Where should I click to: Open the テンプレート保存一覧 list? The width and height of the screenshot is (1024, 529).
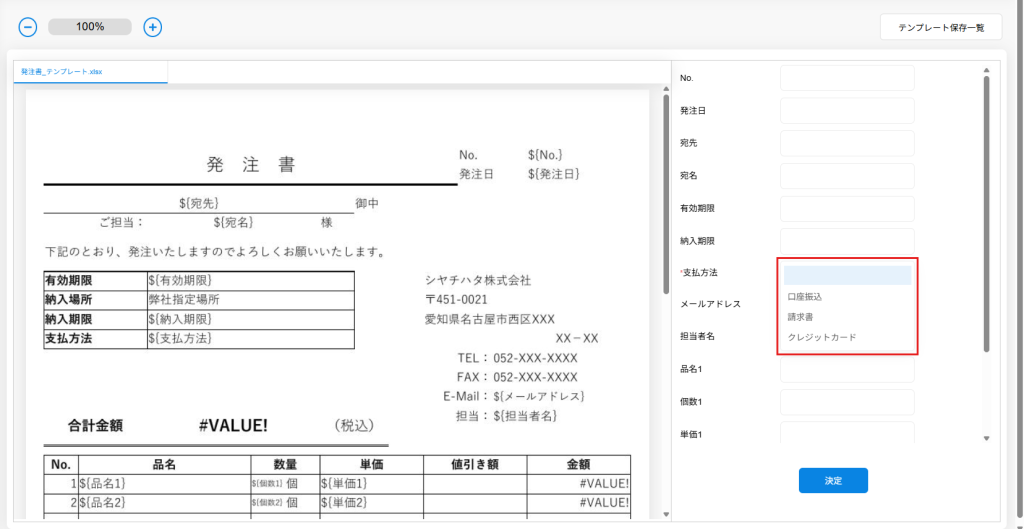point(940,27)
